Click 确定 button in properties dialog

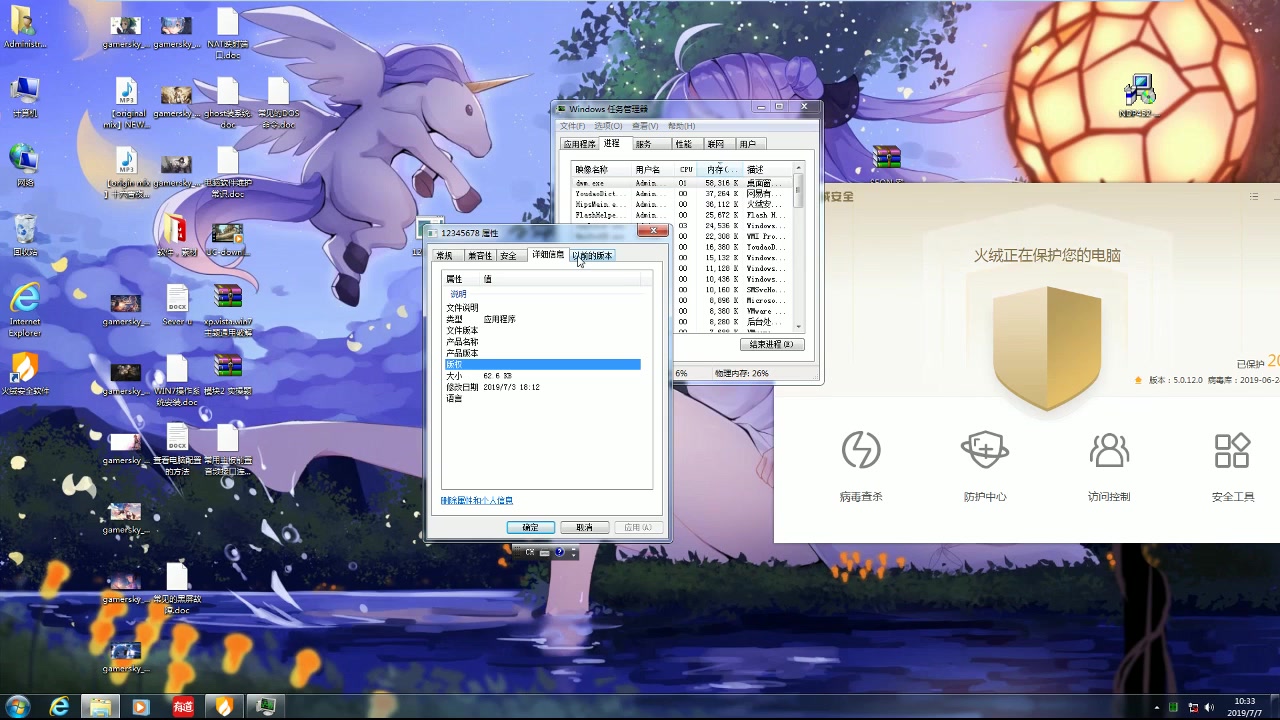point(530,527)
